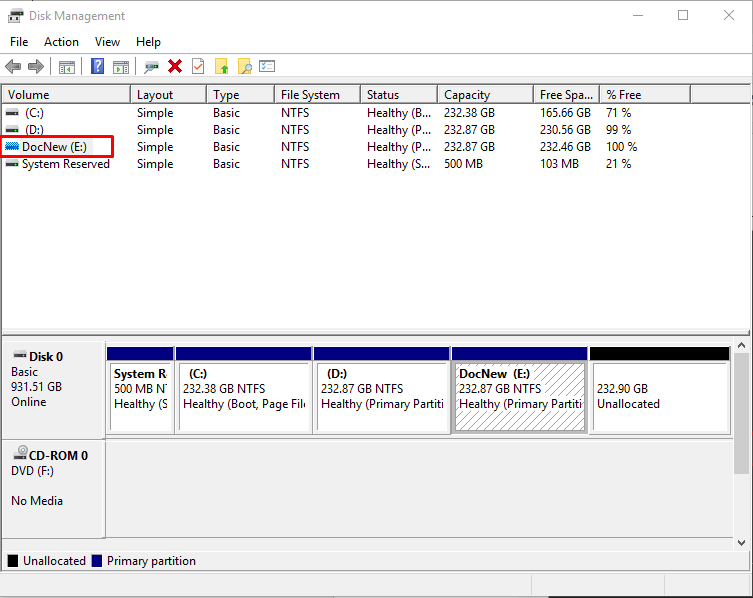Click the Properties checkmark page icon
Screen dimensions: 753x598
(198, 66)
